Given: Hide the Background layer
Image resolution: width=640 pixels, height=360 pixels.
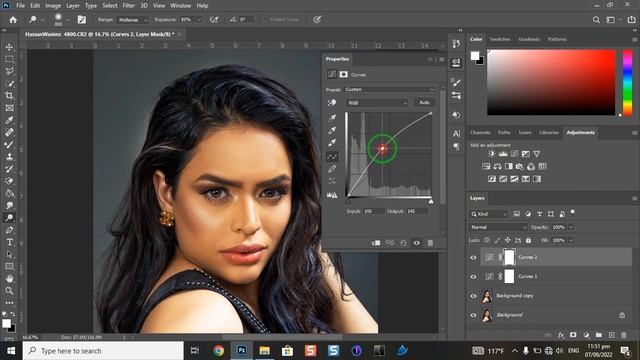Looking at the screenshot, I should point(473,315).
